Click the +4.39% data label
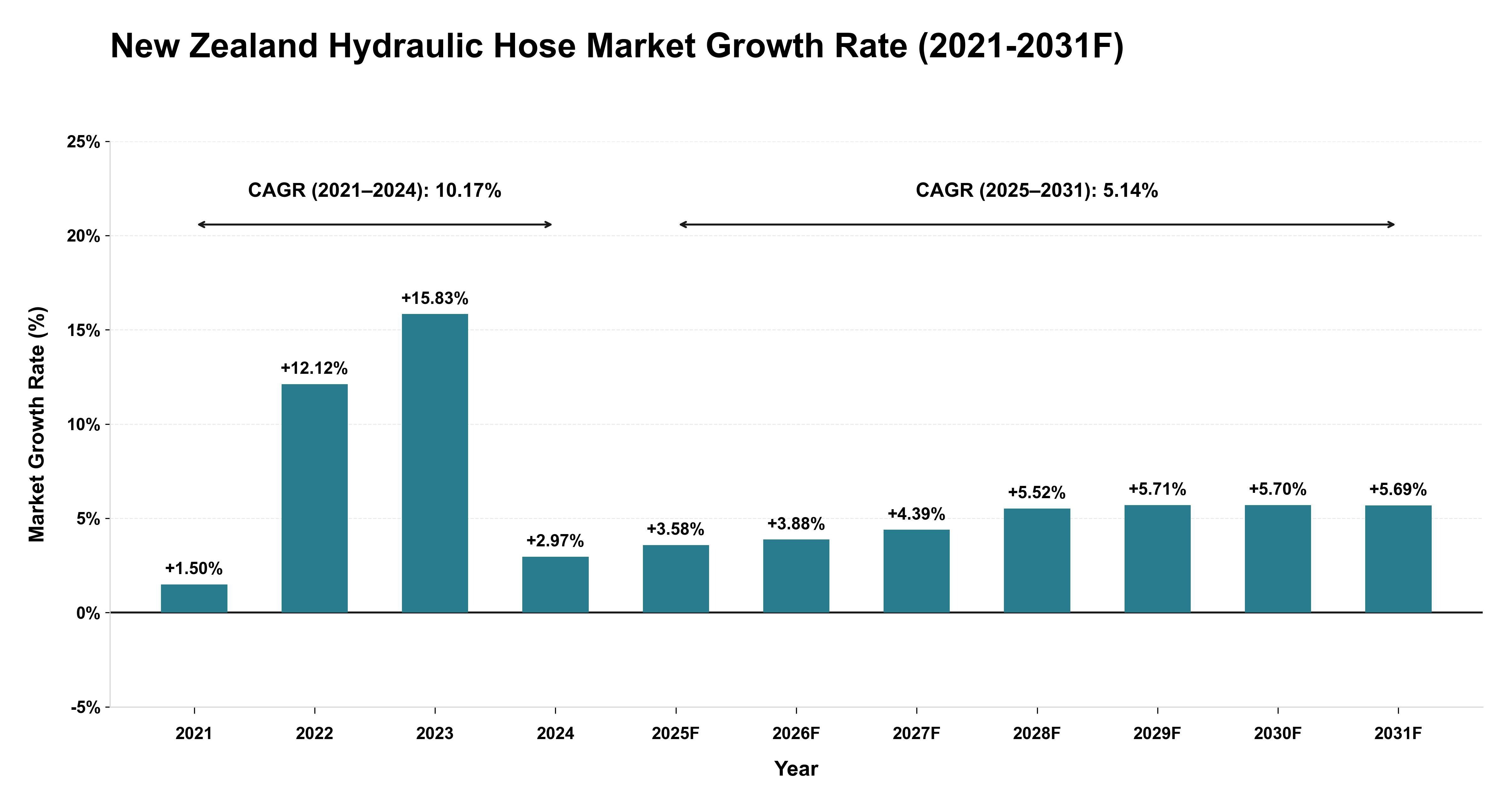This screenshot has width=1512, height=803. click(916, 514)
